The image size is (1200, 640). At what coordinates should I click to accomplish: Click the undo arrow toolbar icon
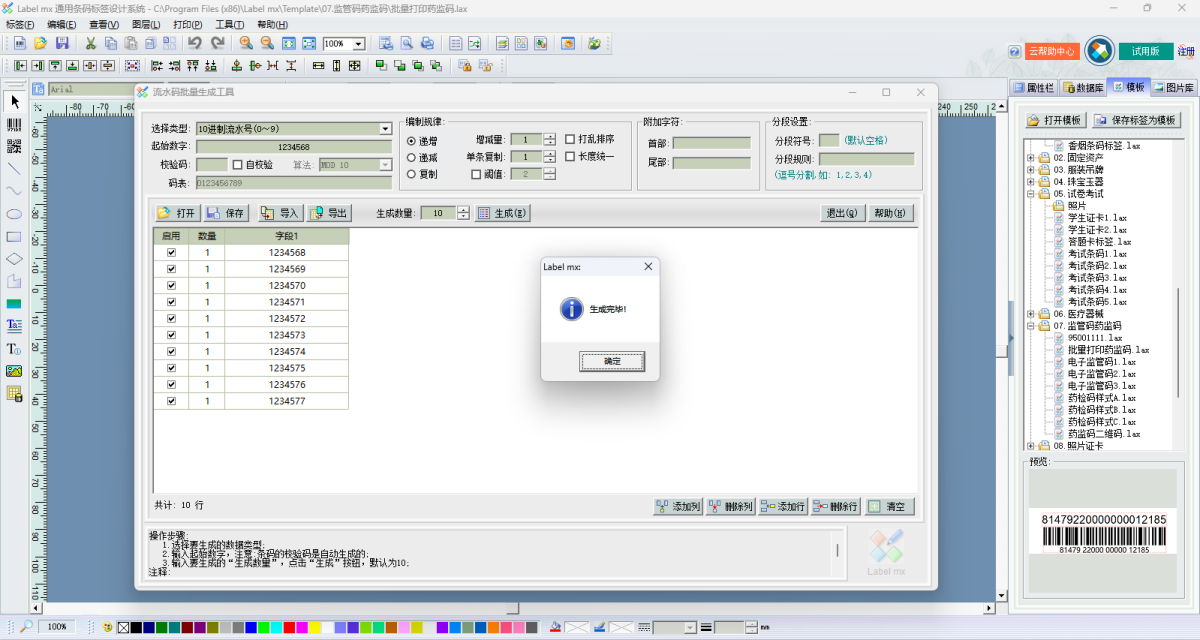pos(194,43)
